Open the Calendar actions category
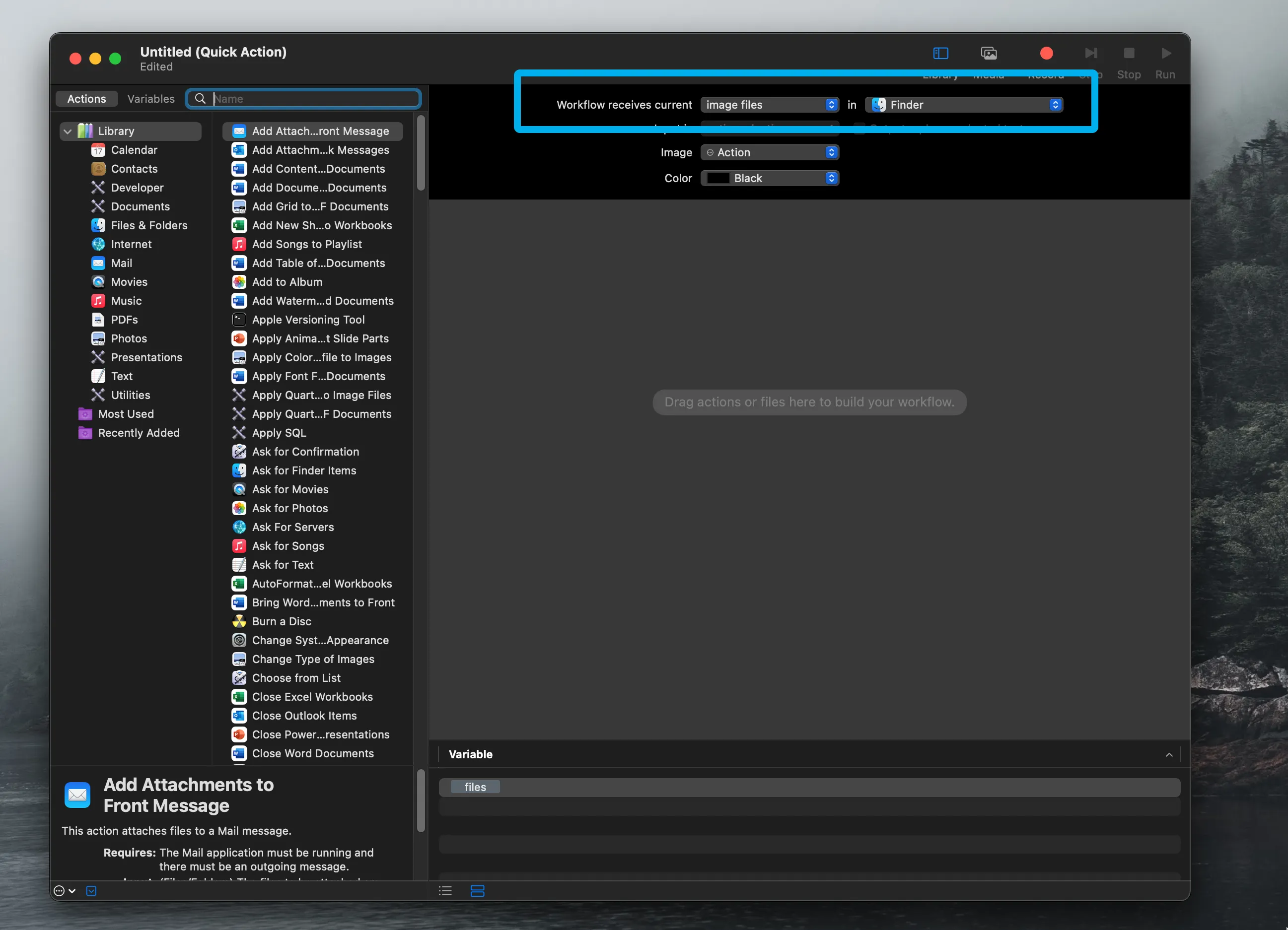1288x930 pixels. [134, 150]
